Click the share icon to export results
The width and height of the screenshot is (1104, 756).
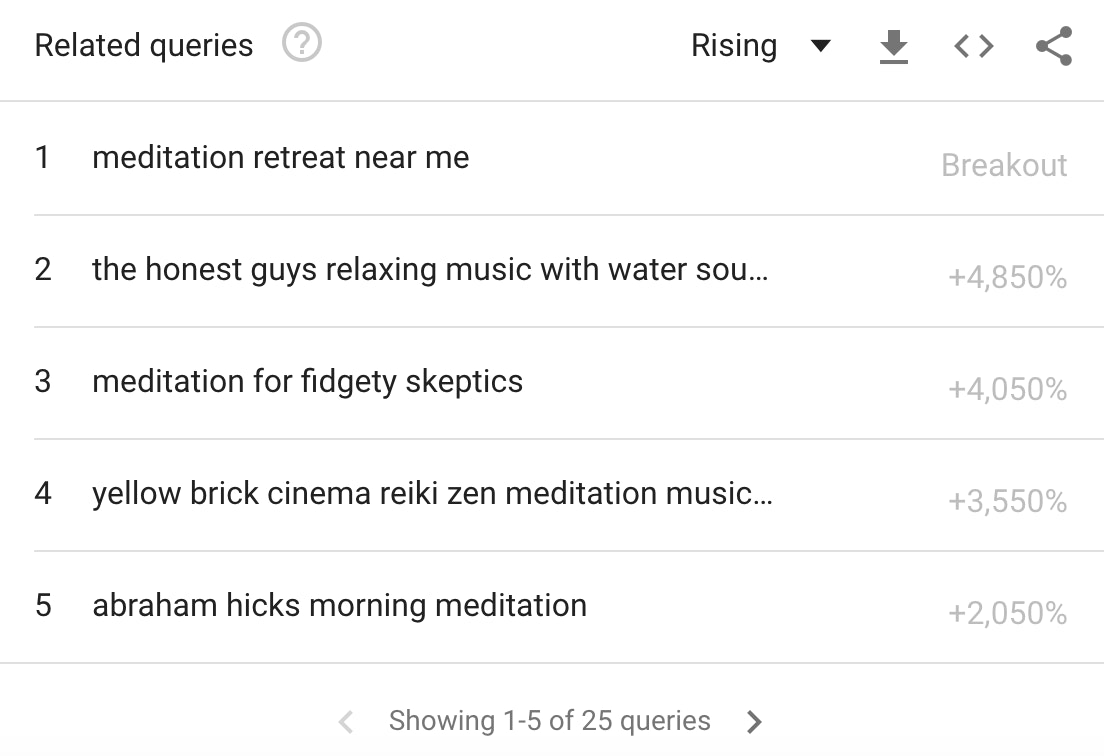pyautogui.click(x=1052, y=46)
